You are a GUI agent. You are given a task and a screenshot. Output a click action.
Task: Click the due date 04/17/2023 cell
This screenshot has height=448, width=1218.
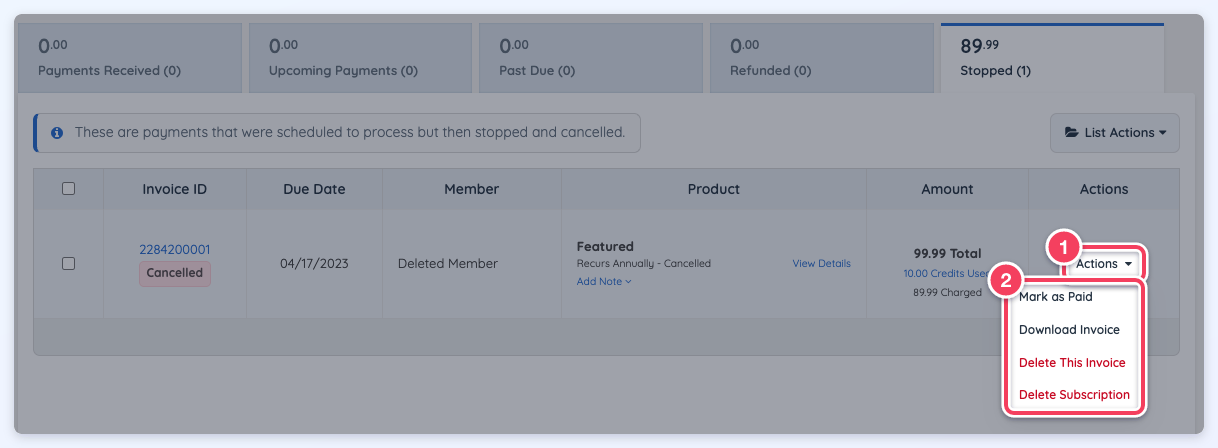tap(314, 264)
